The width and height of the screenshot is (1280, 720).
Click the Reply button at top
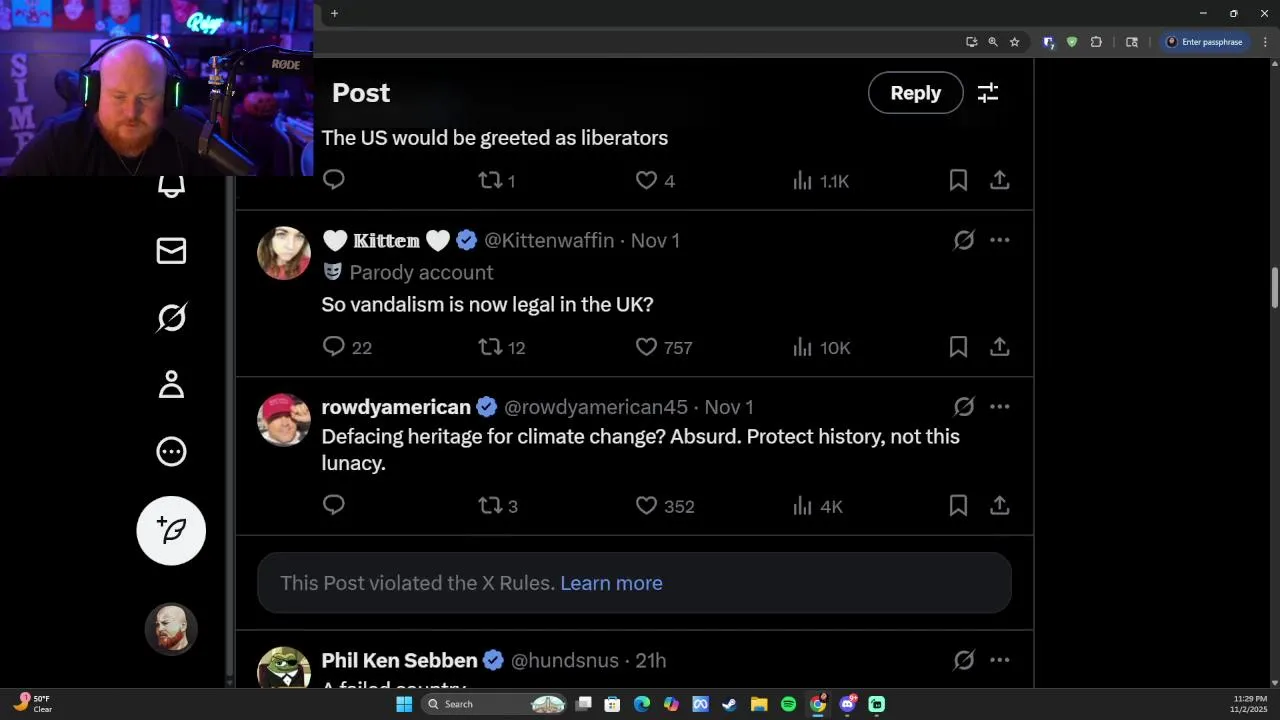click(915, 93)
